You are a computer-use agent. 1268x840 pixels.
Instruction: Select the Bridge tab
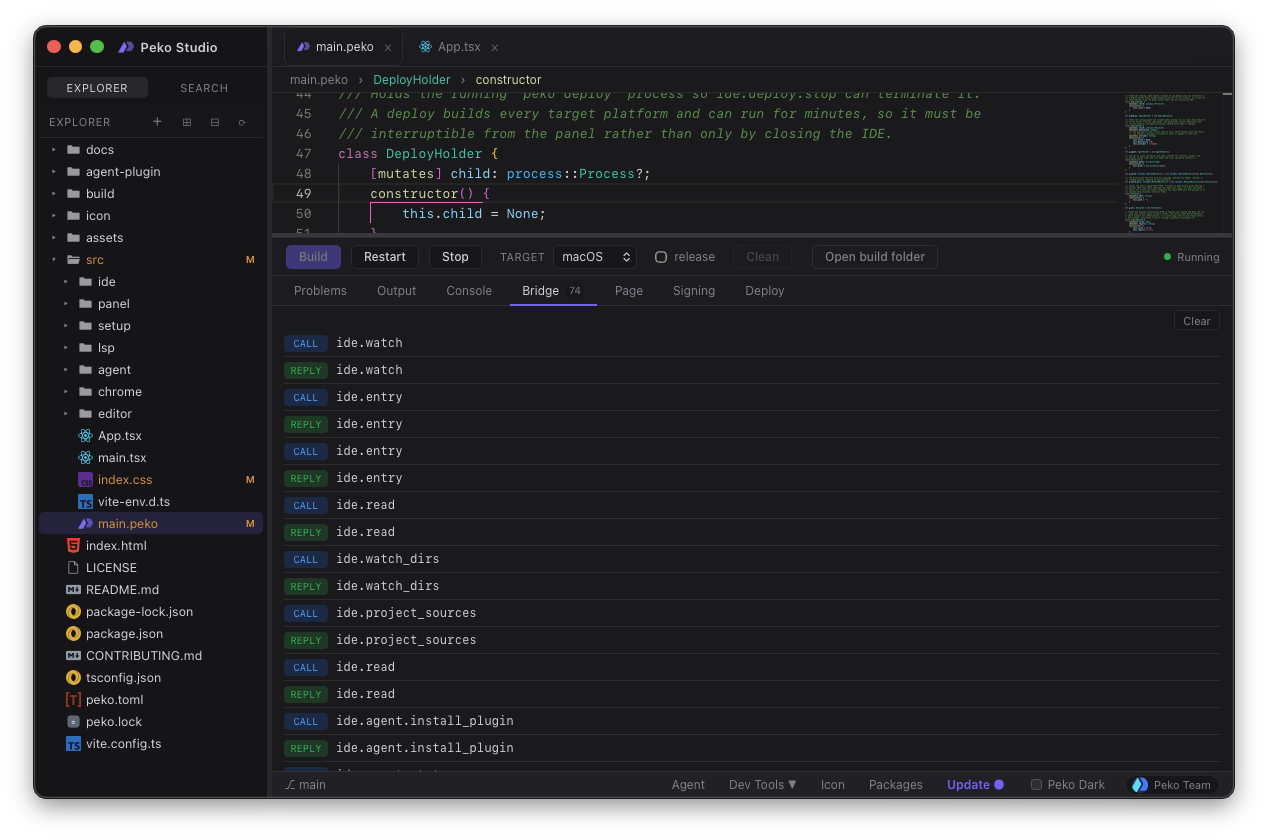[553, 291]
